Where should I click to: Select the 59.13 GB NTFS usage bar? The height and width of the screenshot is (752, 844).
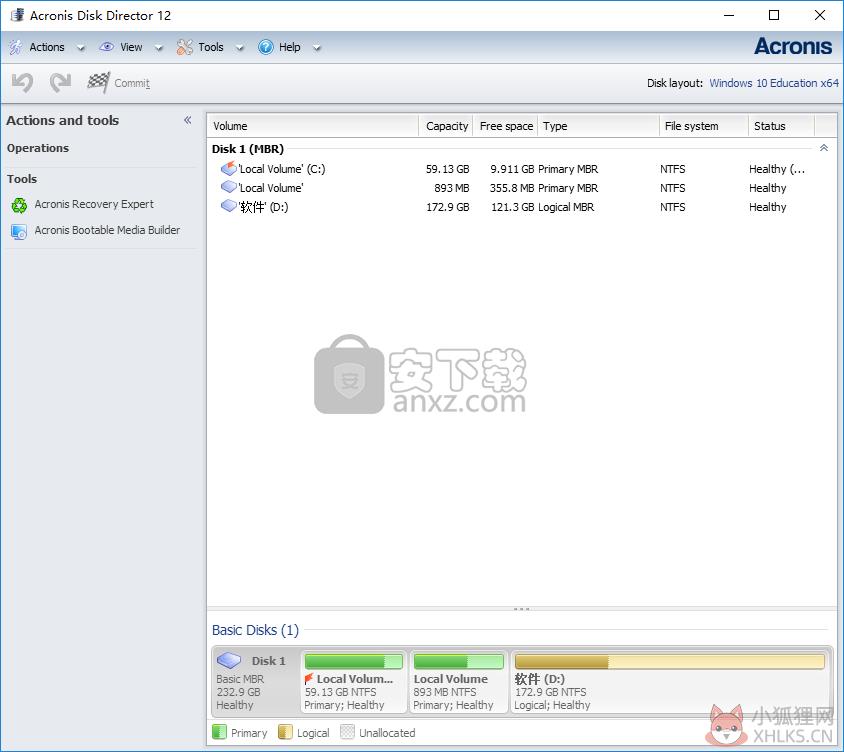point(353,661)
